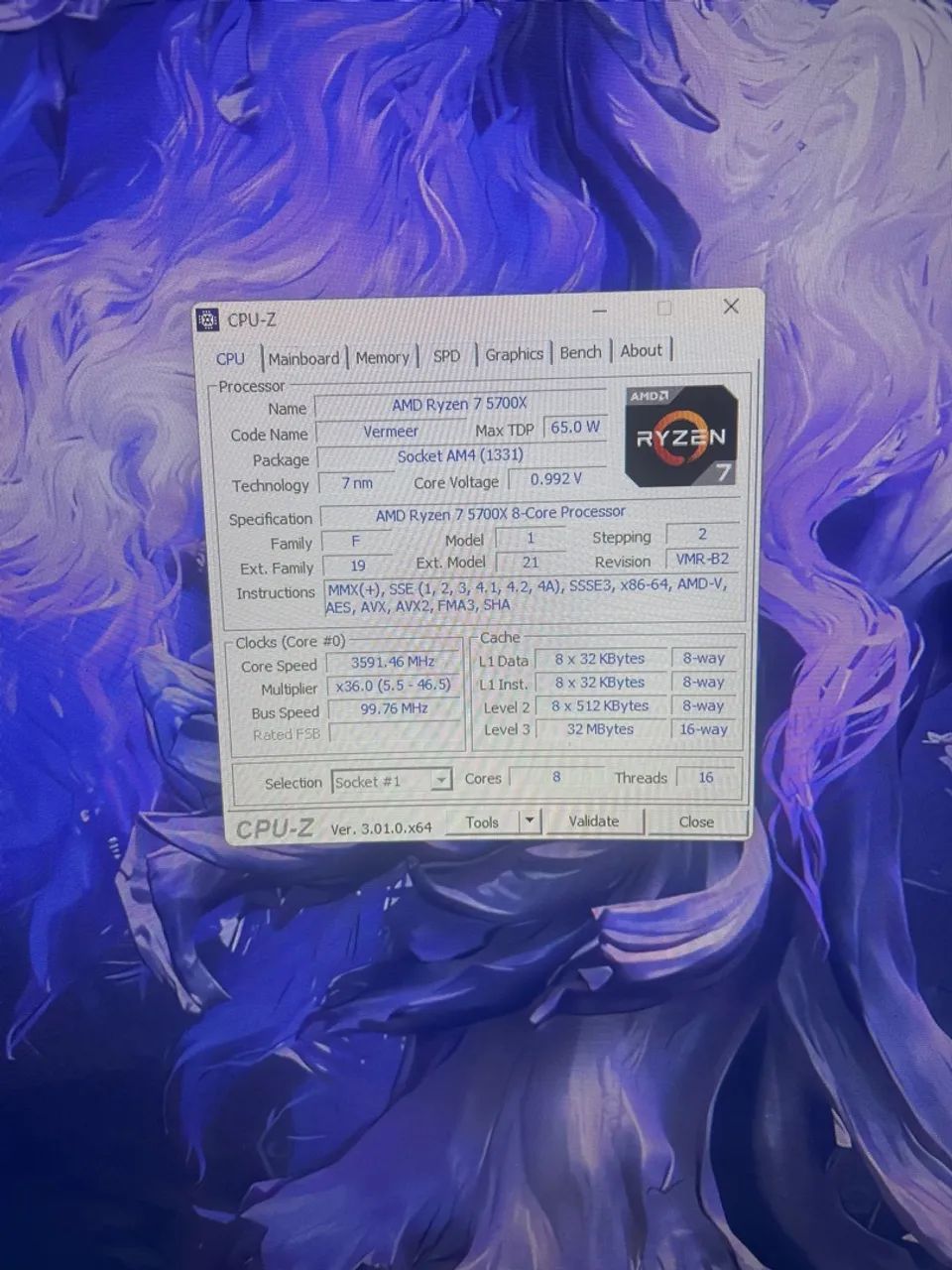
Task: Click the empty Rated FSB field
Action: [x=395, y=733]
